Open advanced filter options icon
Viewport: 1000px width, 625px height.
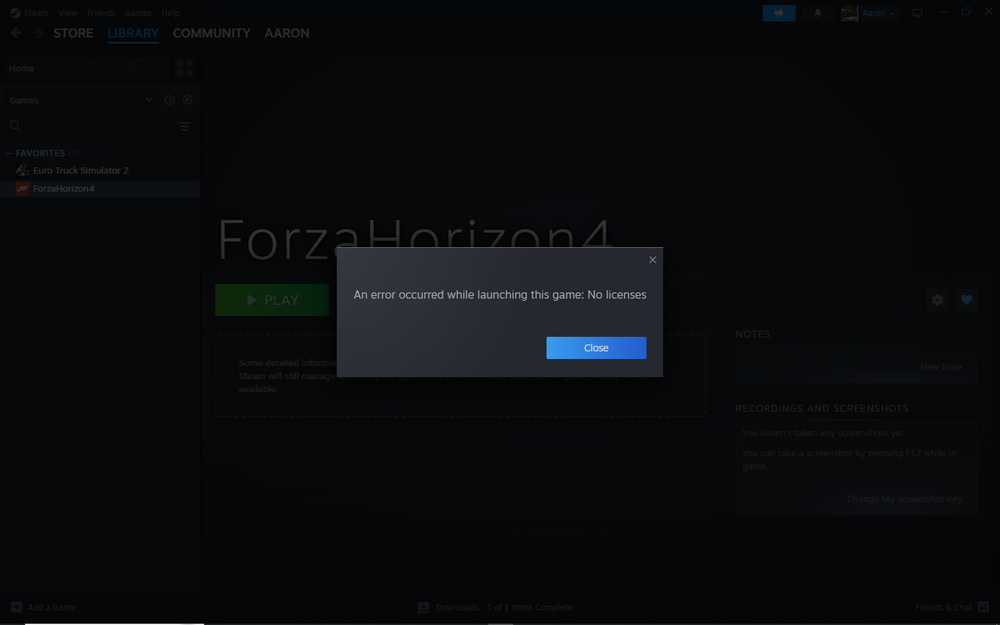coord(185,126)
